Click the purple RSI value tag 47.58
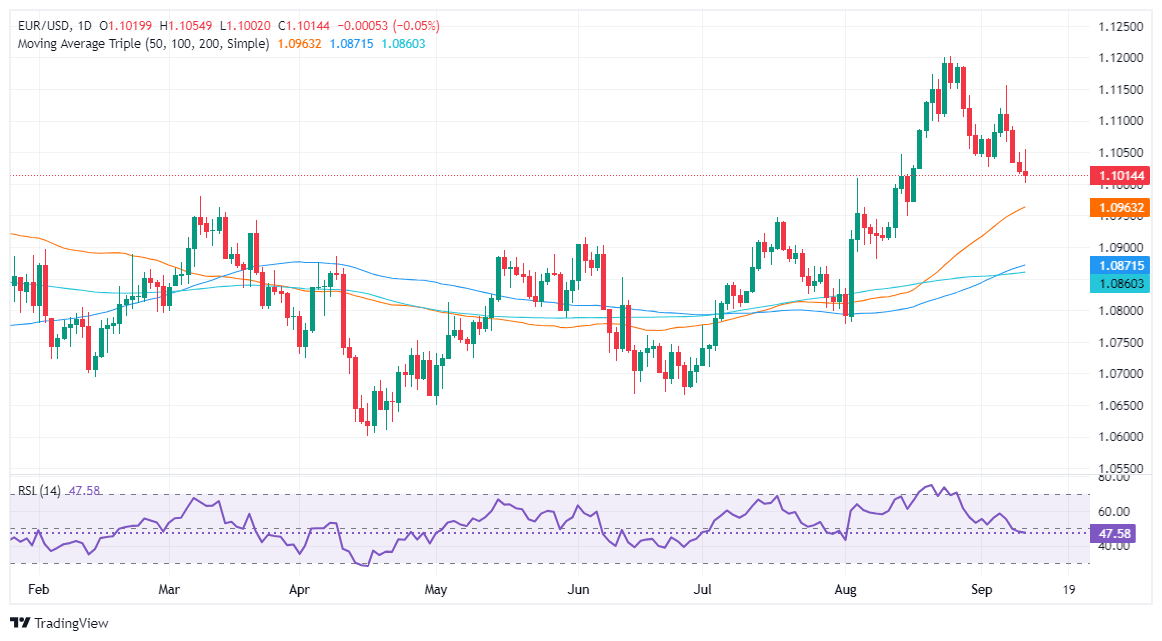Image resolution: width=1162 pixels, height=641 pixels. [1114, 534]
